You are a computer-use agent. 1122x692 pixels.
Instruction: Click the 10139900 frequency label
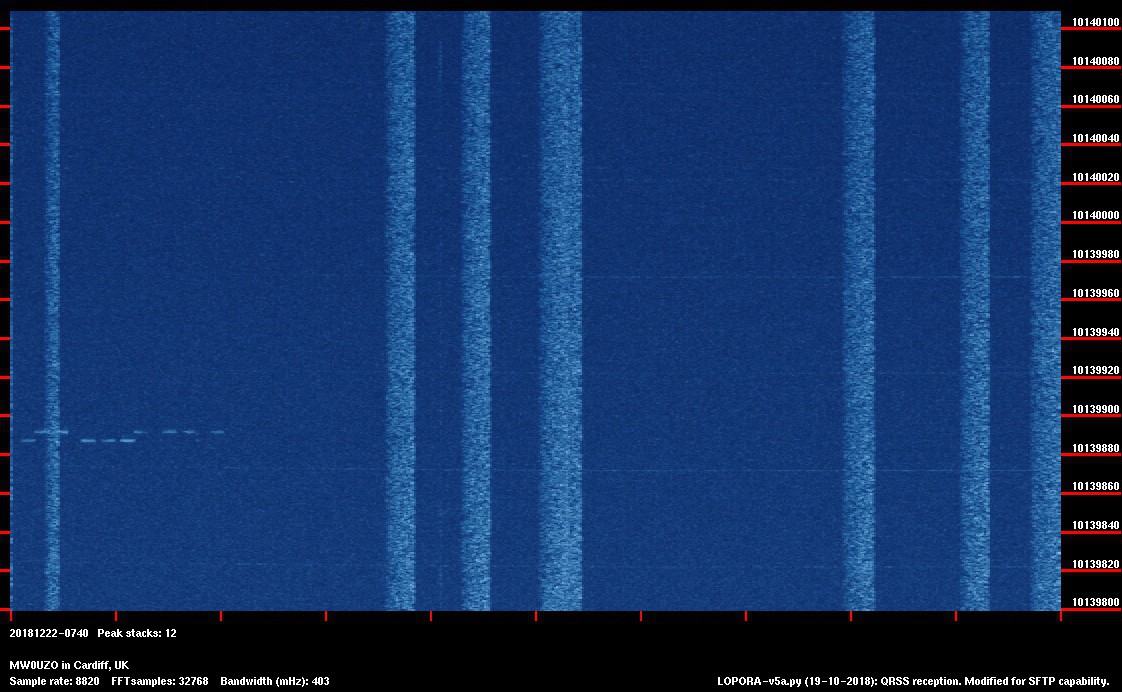coord(1095,410)
